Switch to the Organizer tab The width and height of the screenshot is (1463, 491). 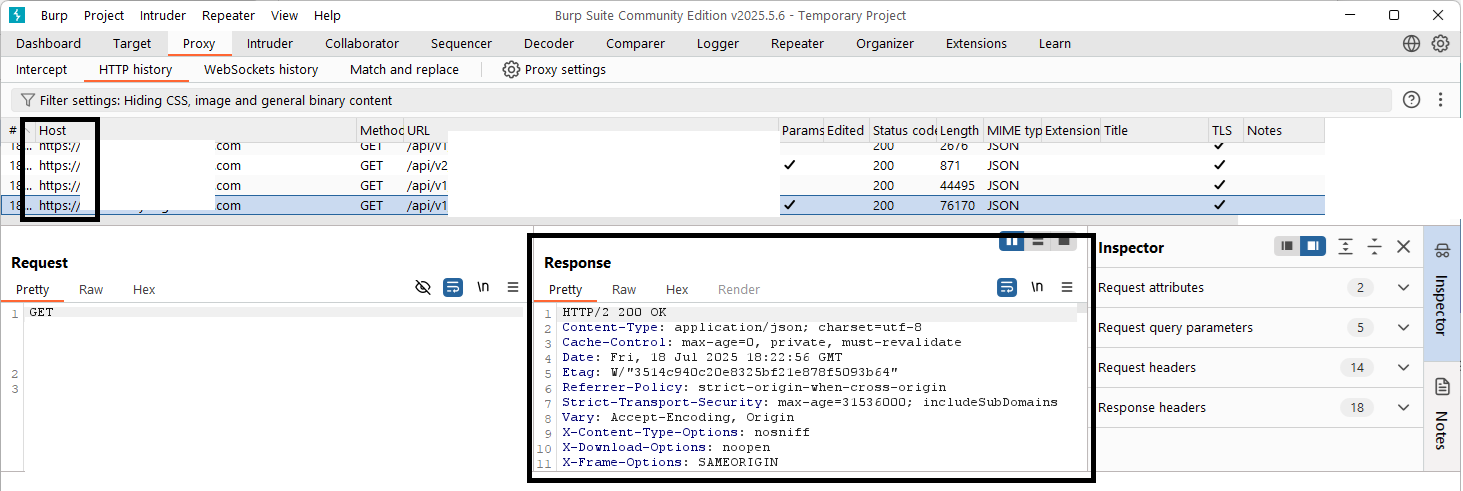coord(885,43)
